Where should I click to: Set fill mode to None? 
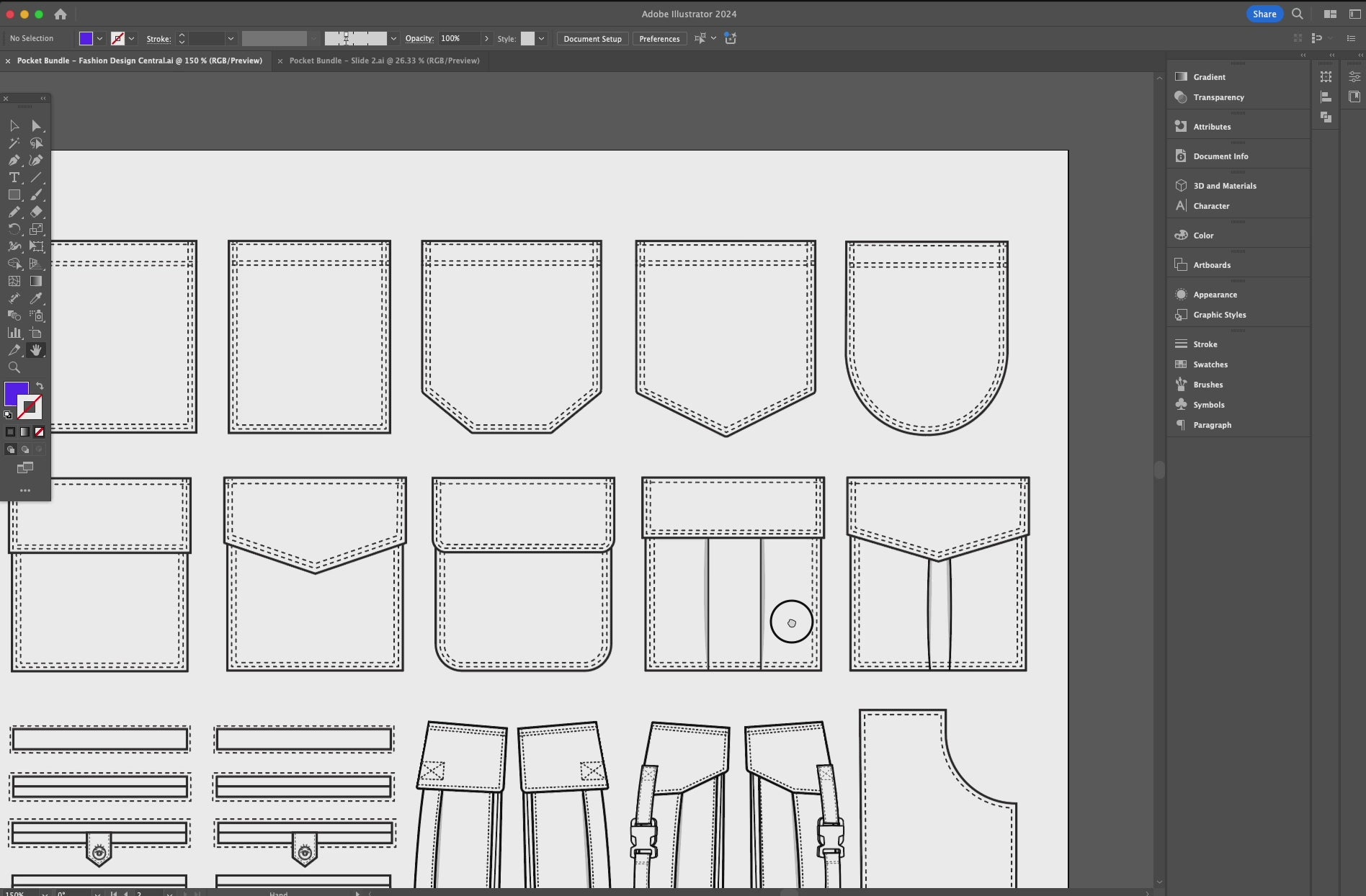pos(40,432)
